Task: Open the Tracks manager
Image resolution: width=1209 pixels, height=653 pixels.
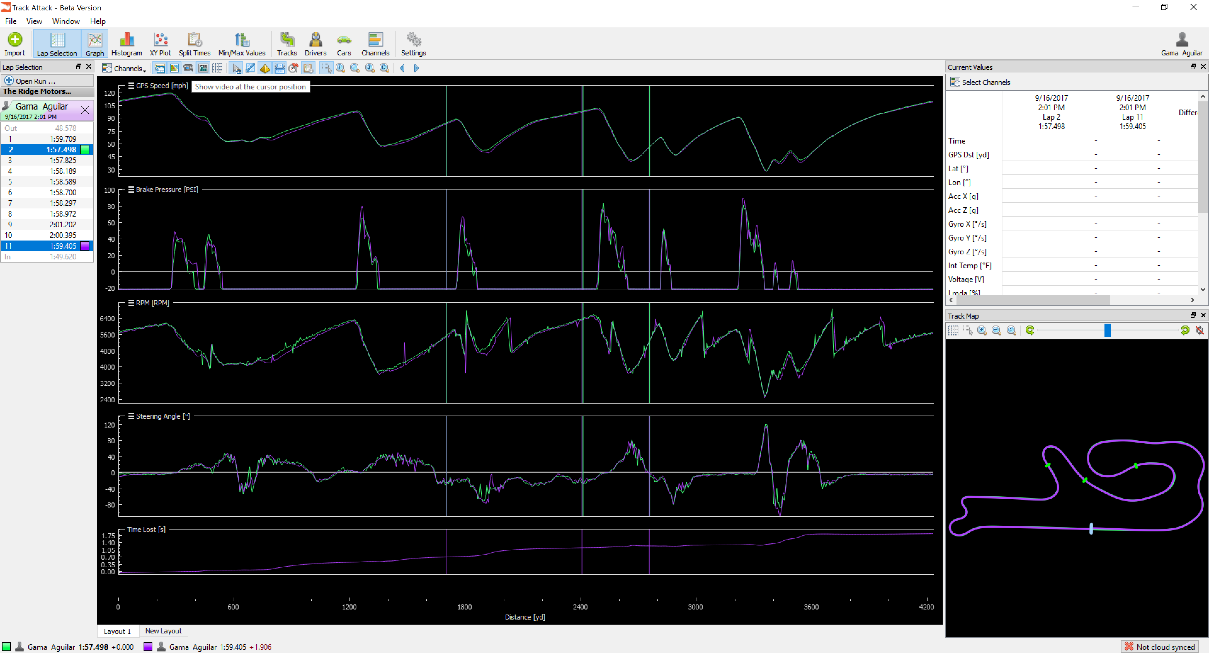Action: pyautogui.click(x=287, y=42)
